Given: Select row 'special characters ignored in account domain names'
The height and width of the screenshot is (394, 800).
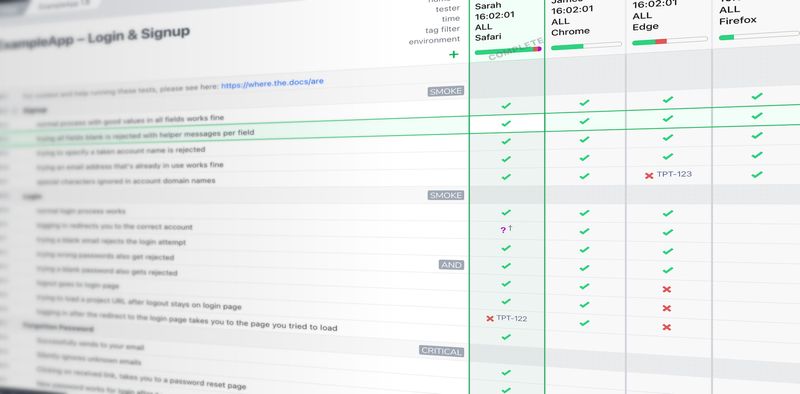Looking at the screenshot, I should coord(126,181).
